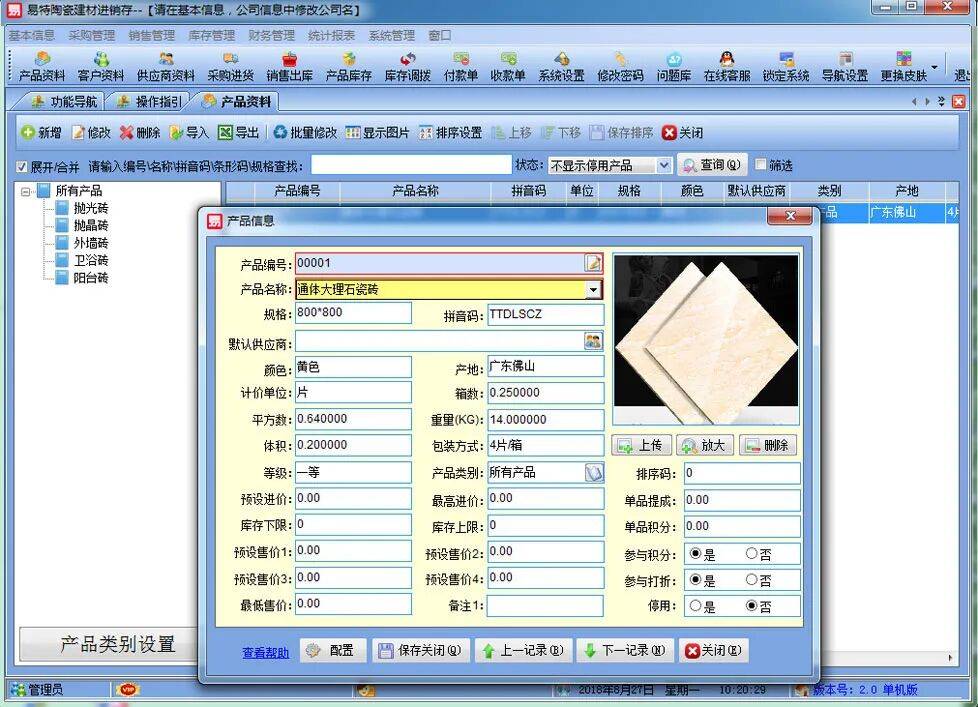Open the 统计报表 menu
The height and width of the screenshot is (707, 978).
point(331,34)
